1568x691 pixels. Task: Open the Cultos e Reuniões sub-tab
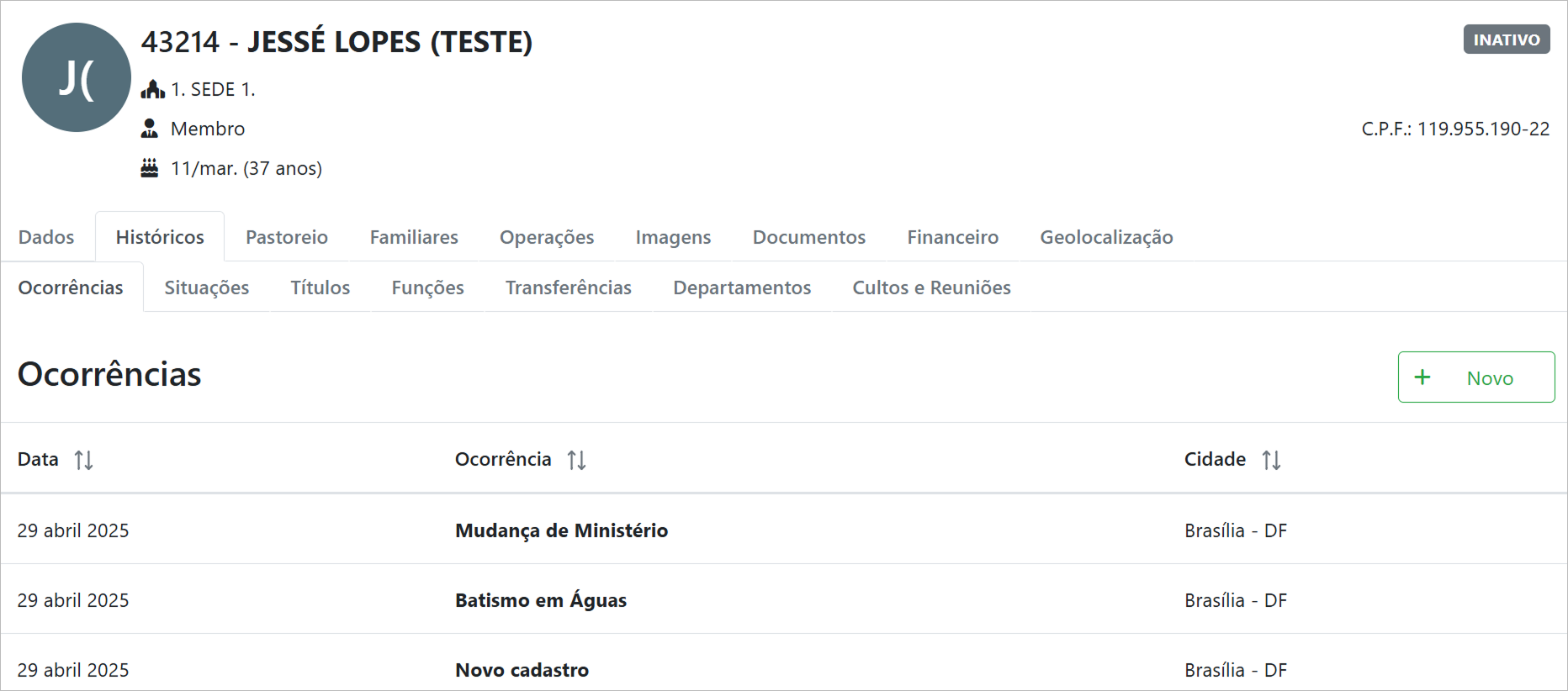point(931,287)
